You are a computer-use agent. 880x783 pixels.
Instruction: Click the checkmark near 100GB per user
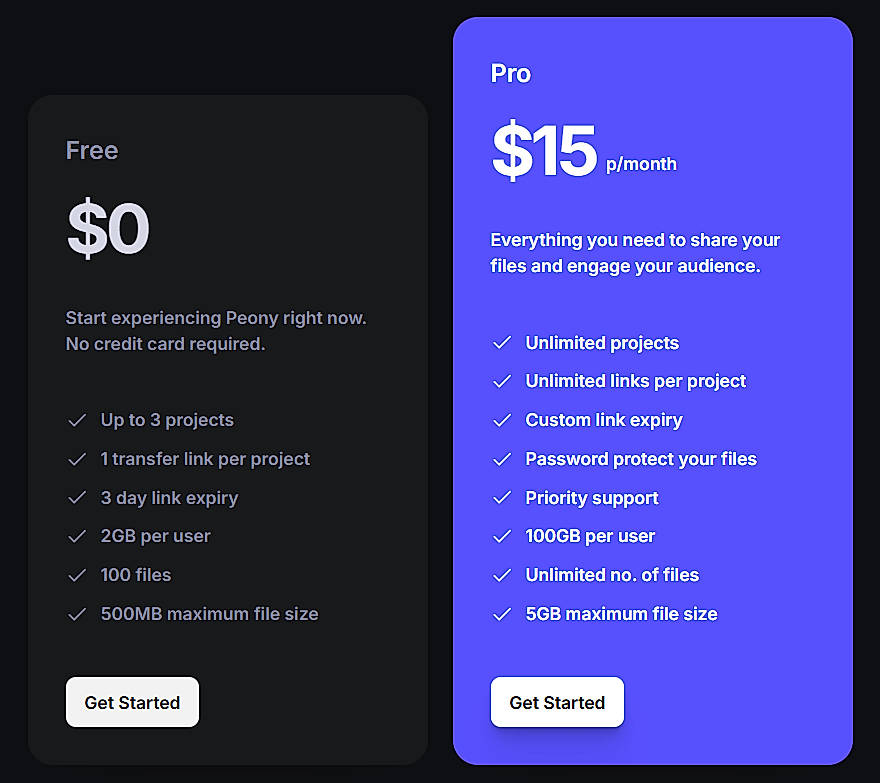point(502,537)
